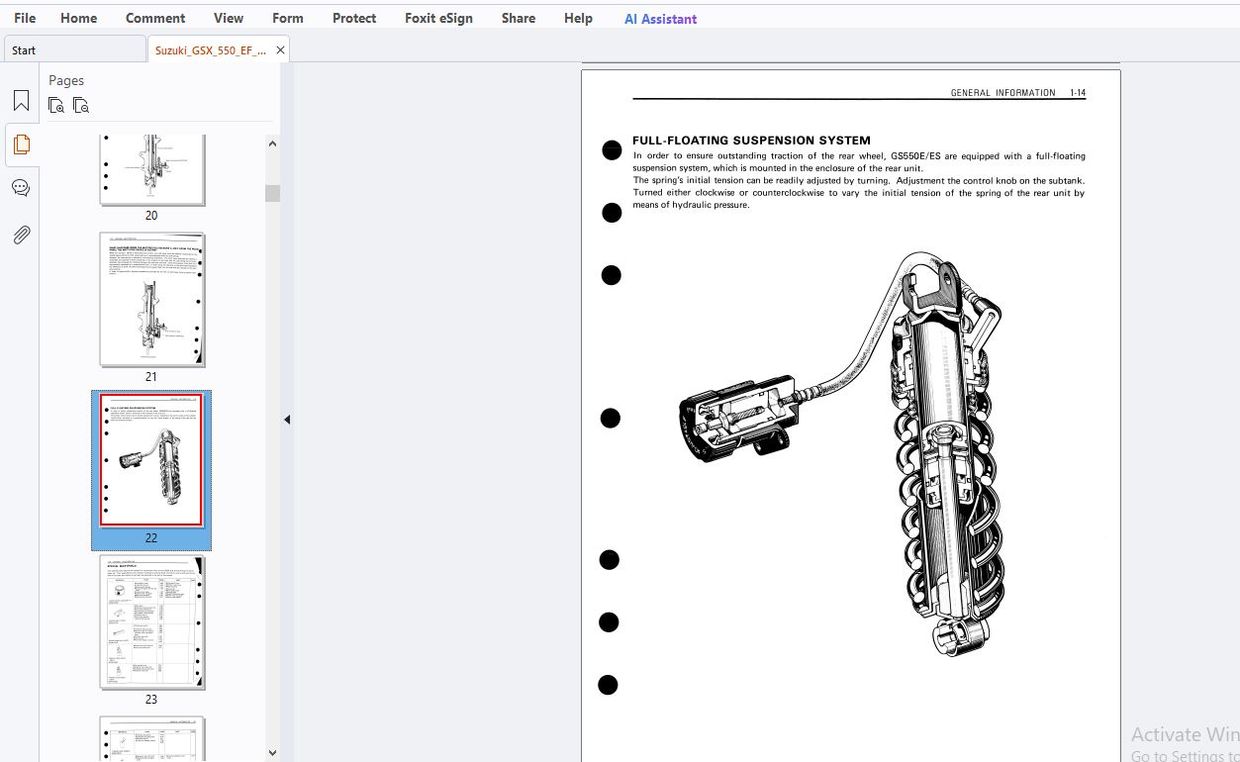Image resolution: width=1240 pixels, height=762 pixels.
Task: Open the Attachments paperclip icon
Action: point(21,235)
